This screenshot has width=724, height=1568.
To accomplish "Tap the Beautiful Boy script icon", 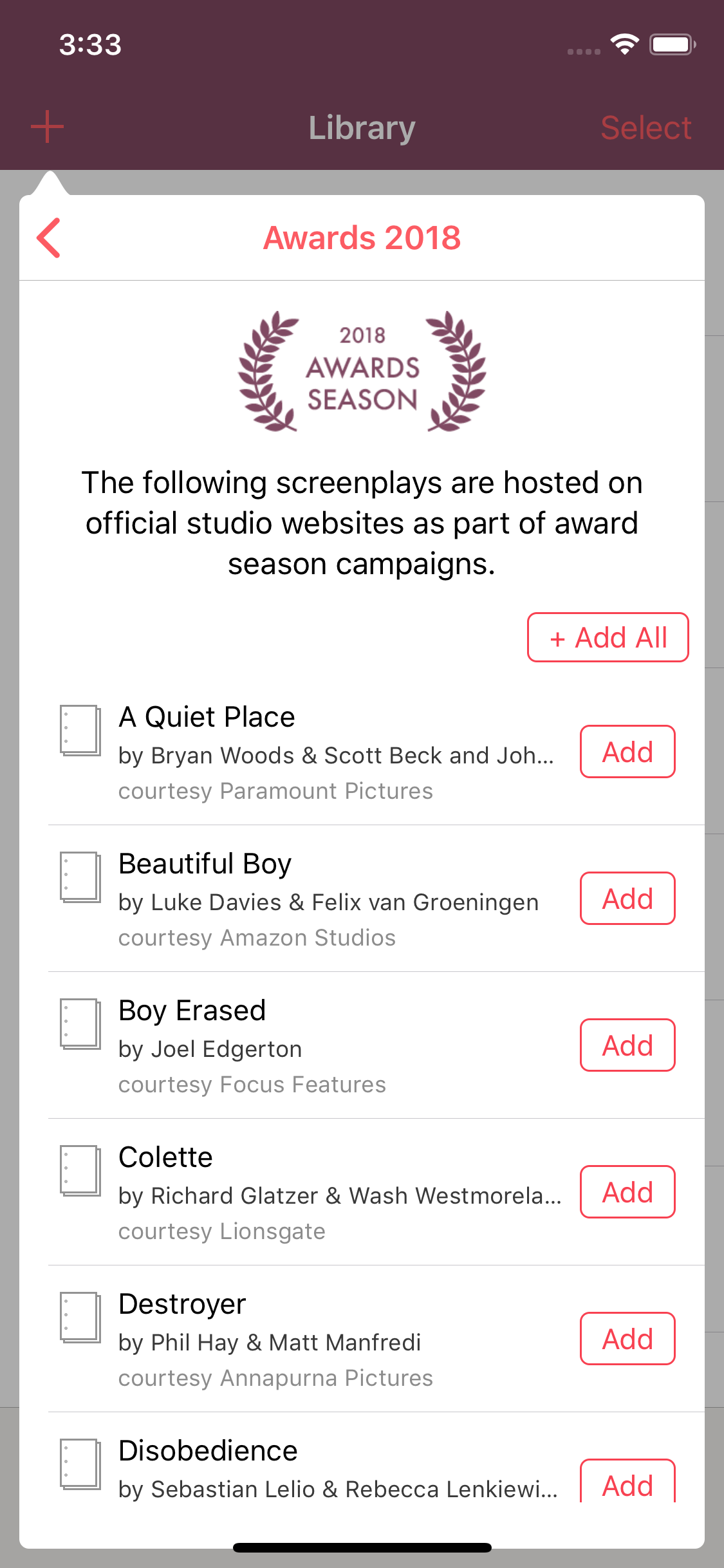I will (x=80, y=877).
